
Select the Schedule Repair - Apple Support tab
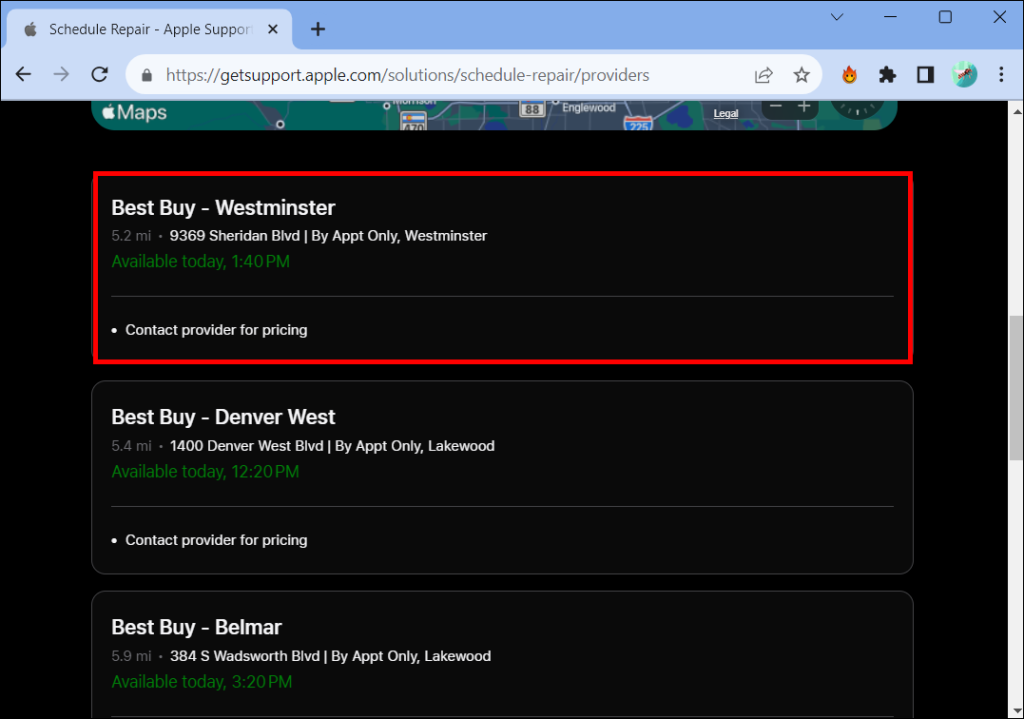click(x=150, y=29)
